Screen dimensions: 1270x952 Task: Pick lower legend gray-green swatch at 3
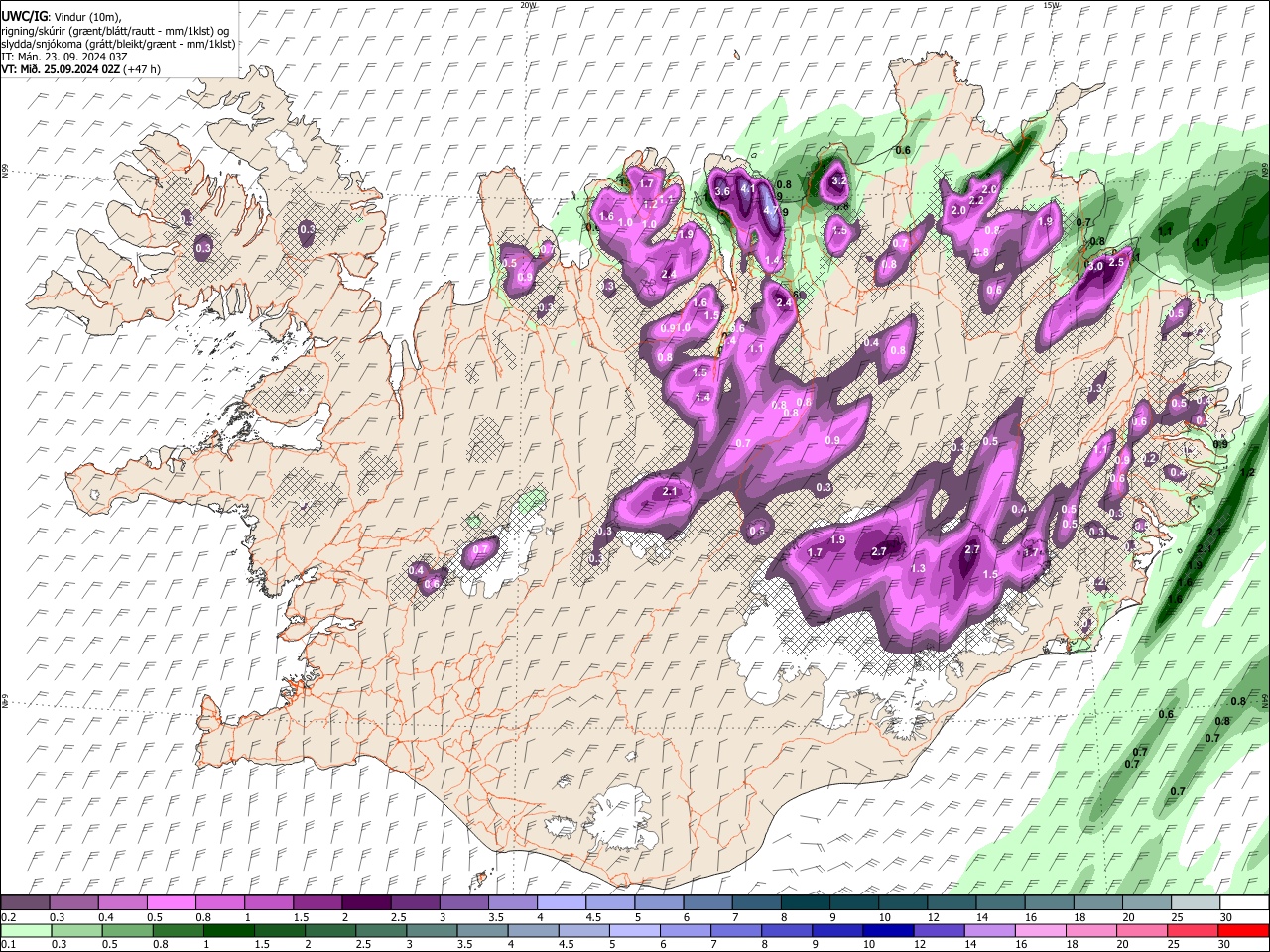coord(432,930)
